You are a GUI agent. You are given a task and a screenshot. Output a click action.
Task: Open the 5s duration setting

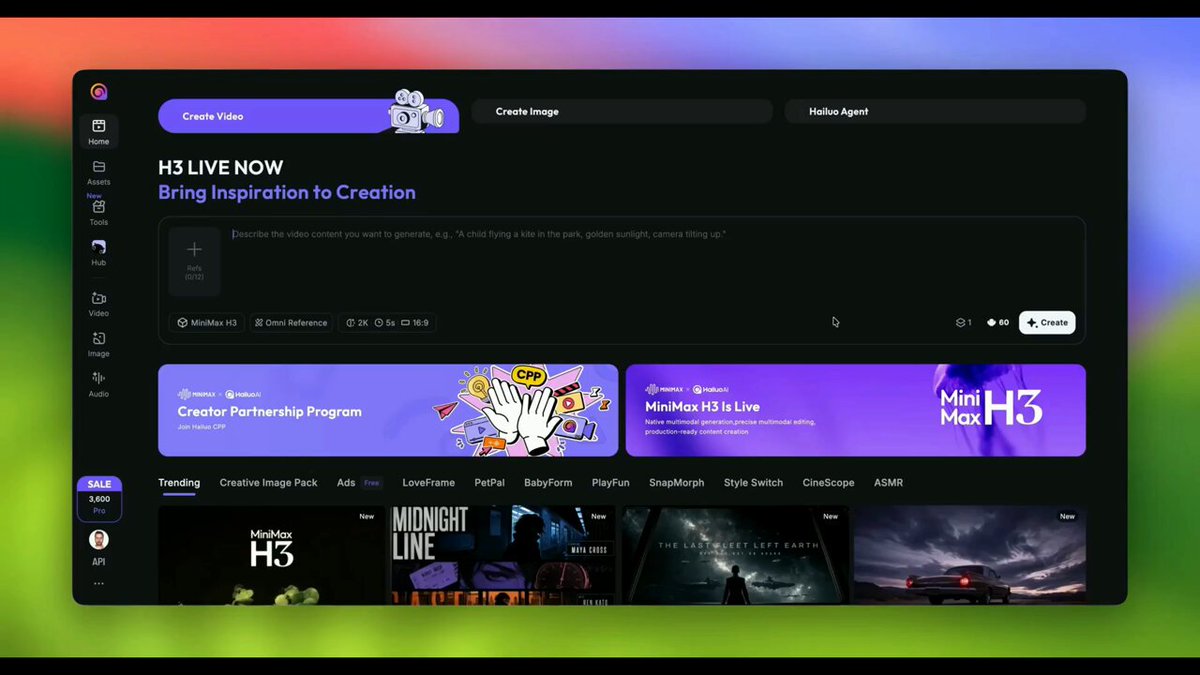[x=385, y=323]
